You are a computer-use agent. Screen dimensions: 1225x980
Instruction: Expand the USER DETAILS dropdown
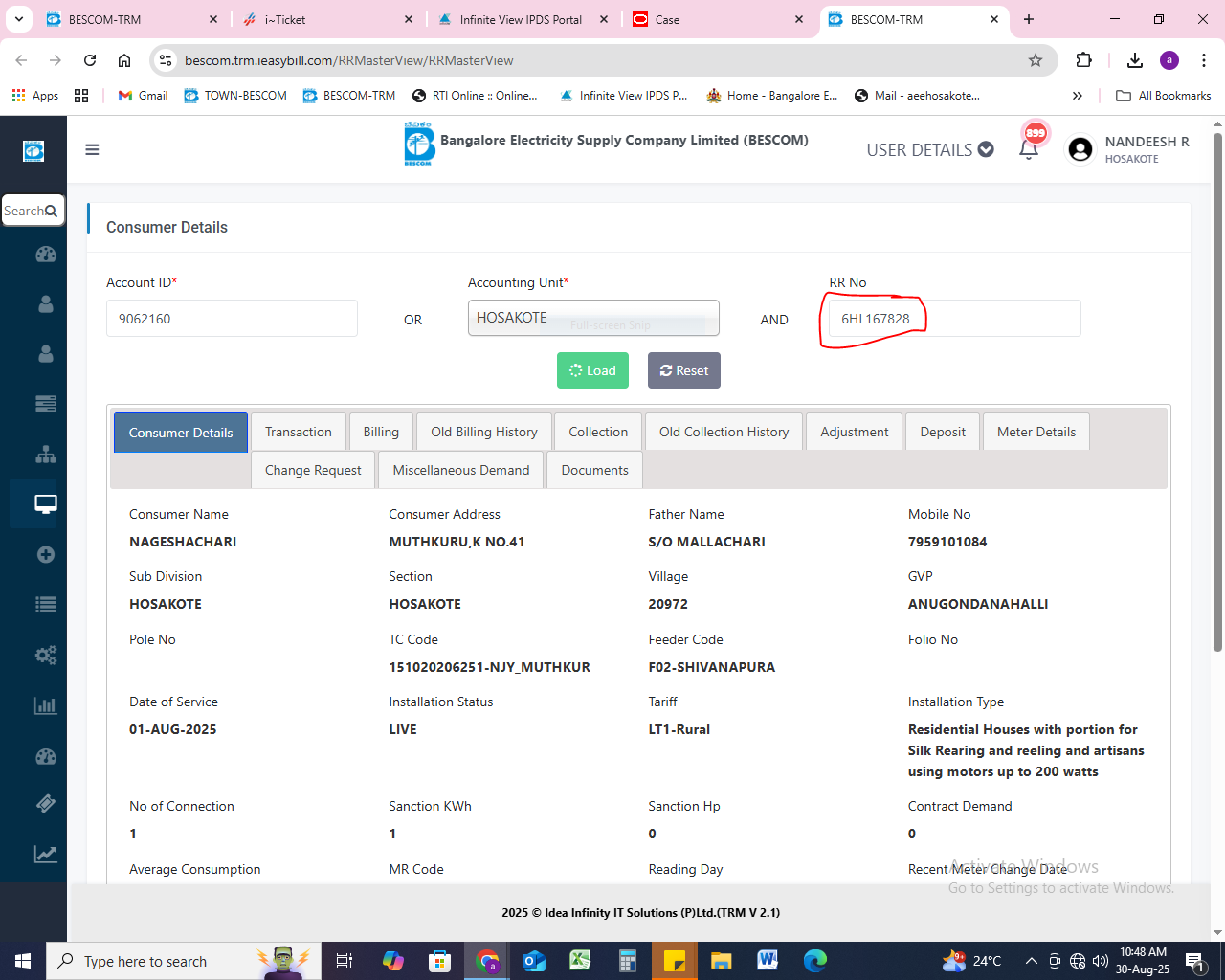[x=930, y=149]
